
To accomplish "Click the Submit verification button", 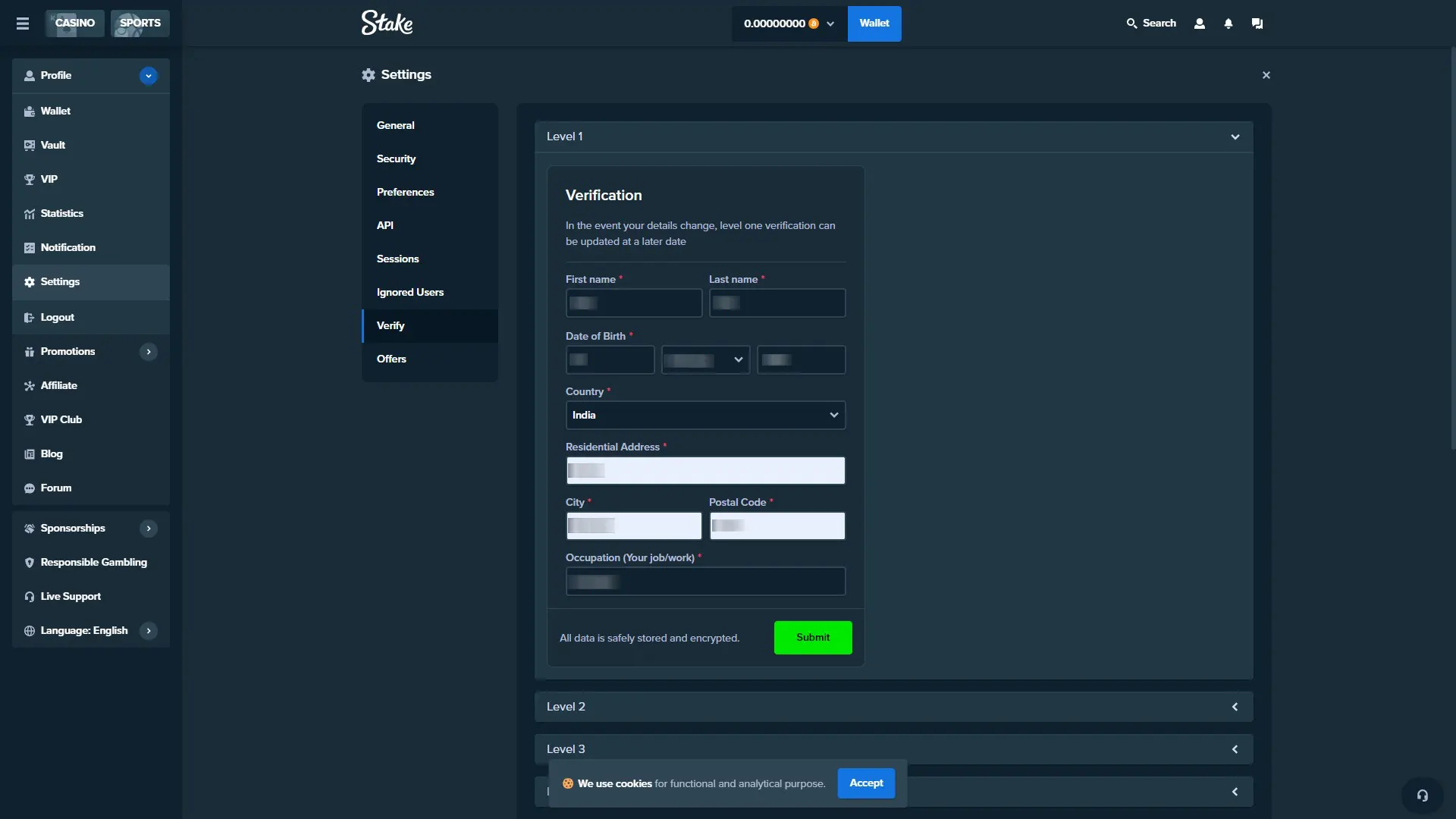I will [812, 637].
